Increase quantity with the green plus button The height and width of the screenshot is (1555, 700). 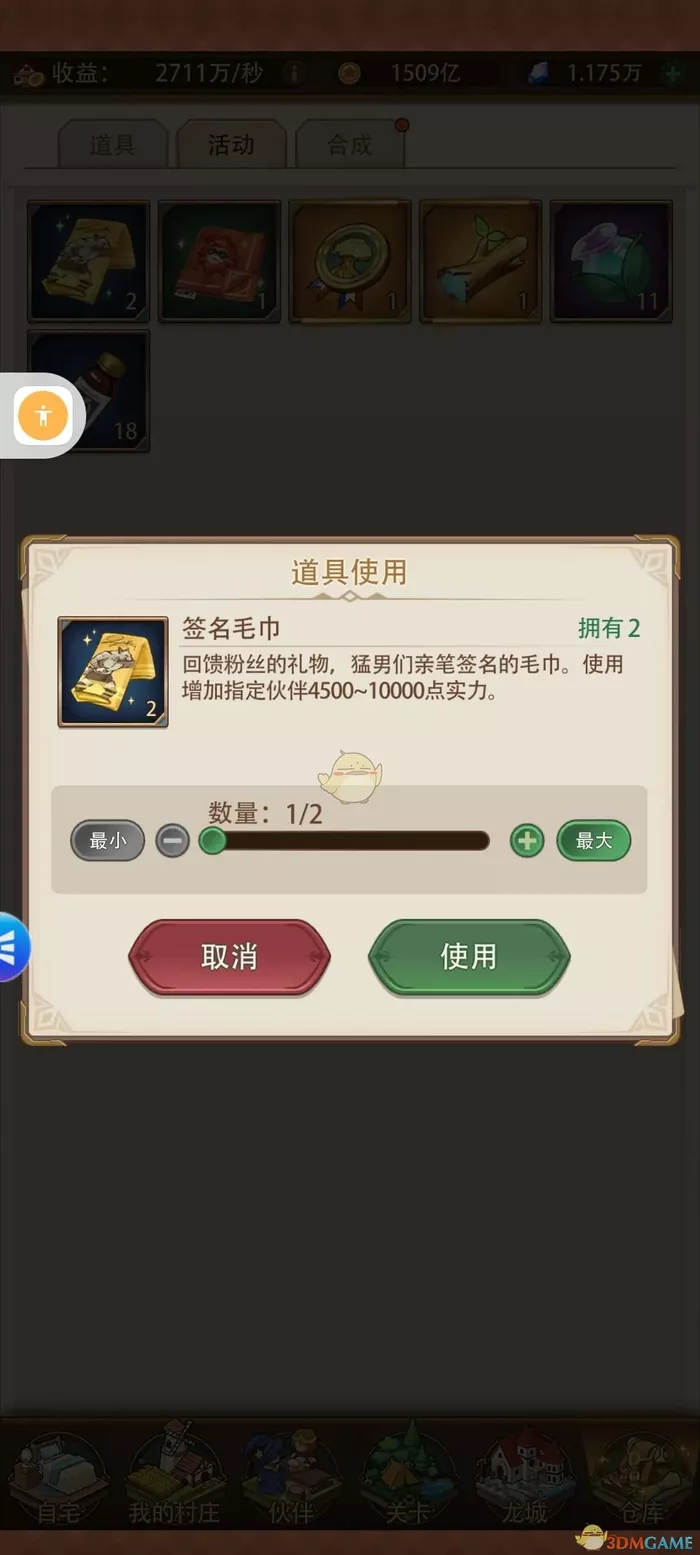pos(527,841)
